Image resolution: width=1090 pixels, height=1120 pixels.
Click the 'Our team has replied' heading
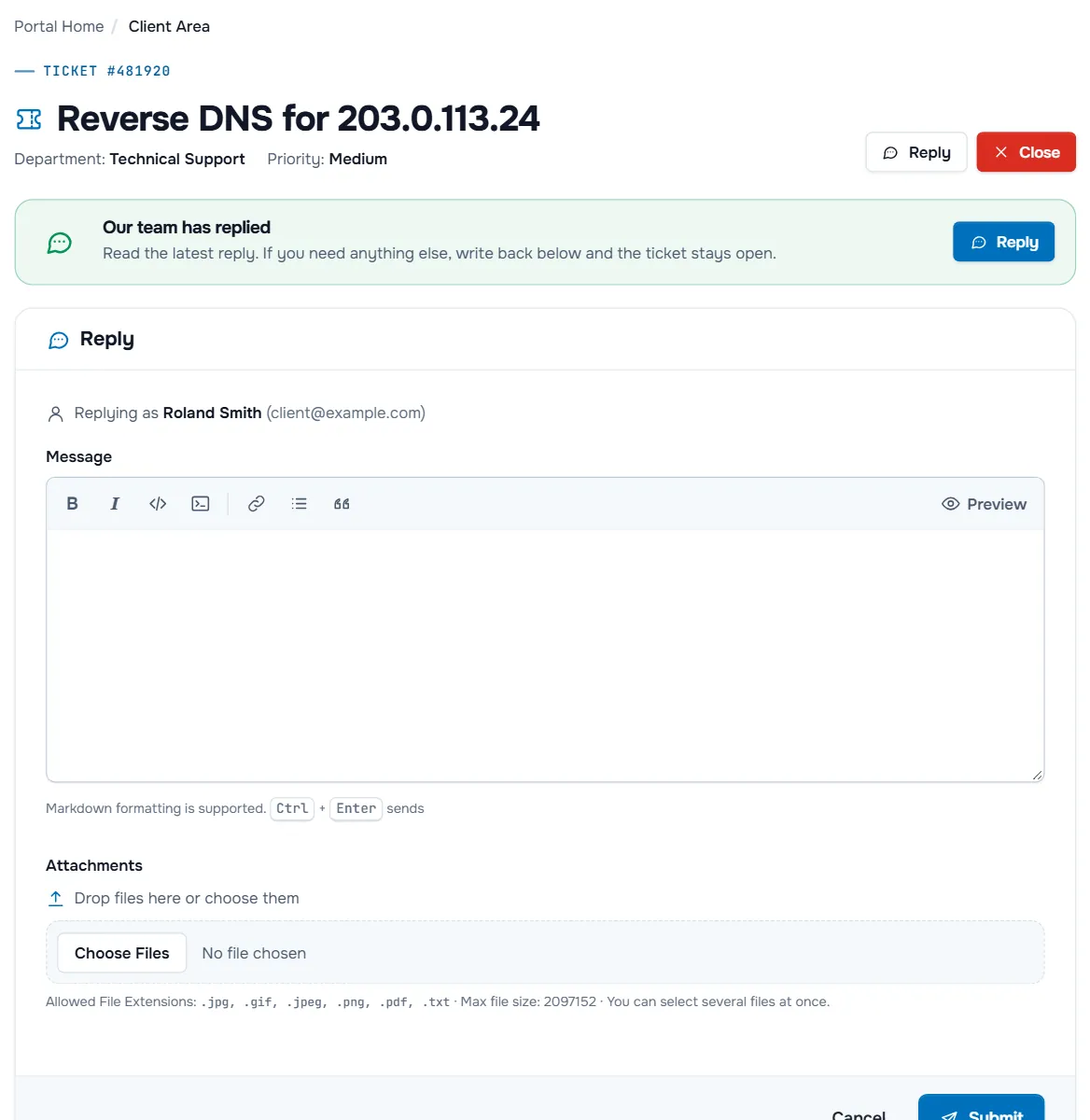(x=187, y=227)
